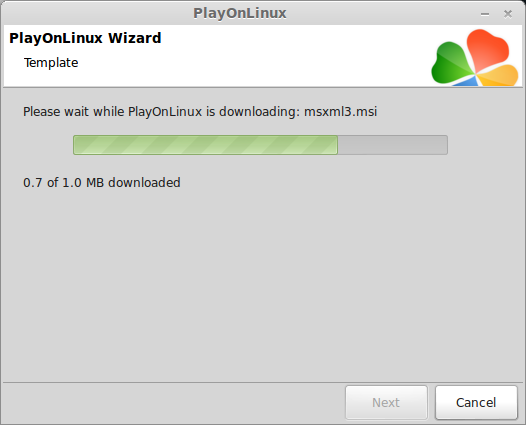The image size is (526, 425).
Task: Click the center of the clover logo
Action: tap(475, 71)
